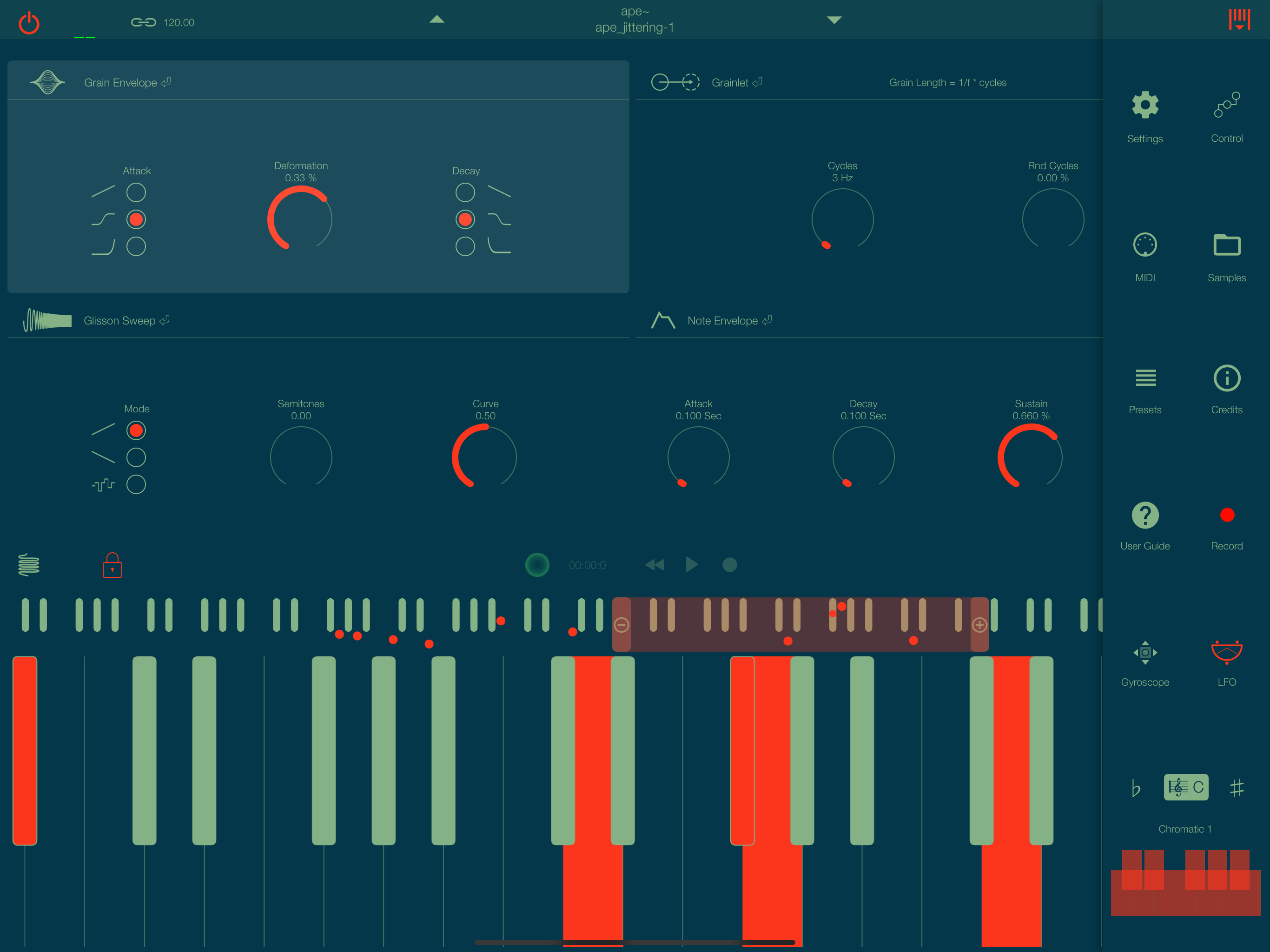Open Note Envelope section selector
Screen dimensions: 1270x952
tap(729, 320)
